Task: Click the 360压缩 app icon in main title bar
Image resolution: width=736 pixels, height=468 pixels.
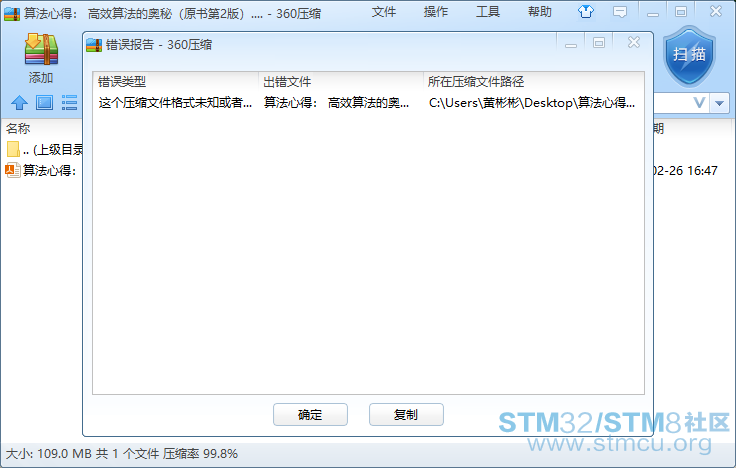Action: [x=12, y=13]
